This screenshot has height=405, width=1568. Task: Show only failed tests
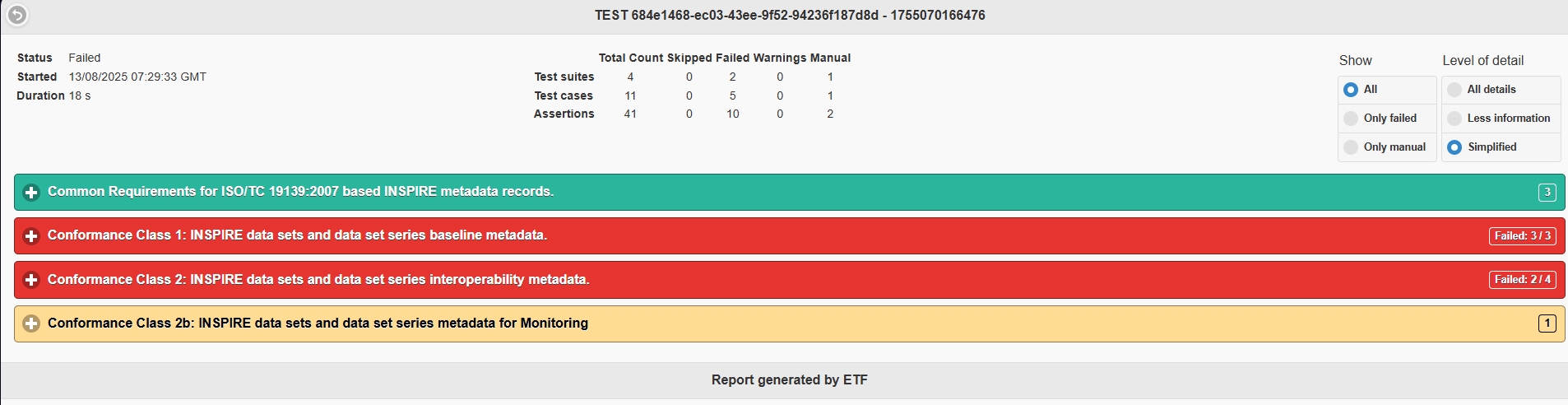point(1351,119)
